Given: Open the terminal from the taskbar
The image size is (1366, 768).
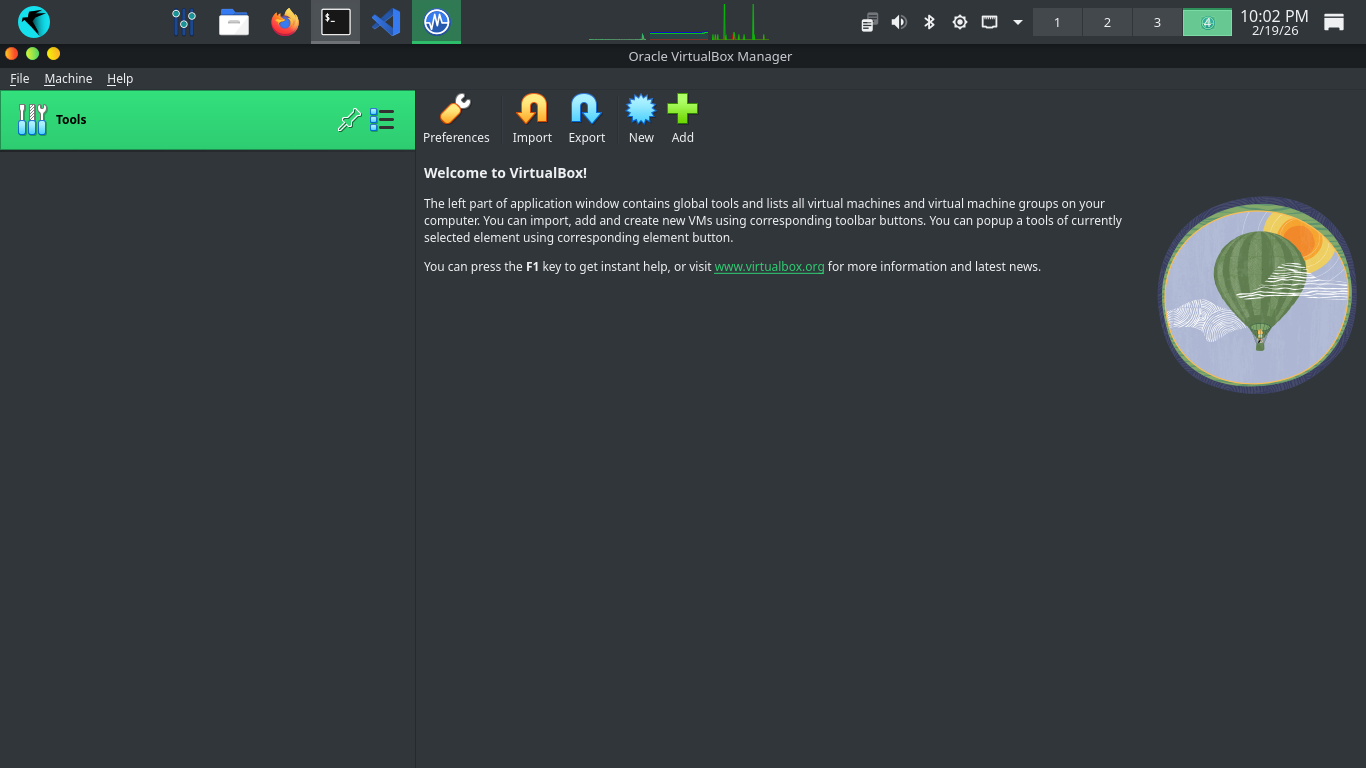Looking at the screenshot, I should [x=335, y=22].
